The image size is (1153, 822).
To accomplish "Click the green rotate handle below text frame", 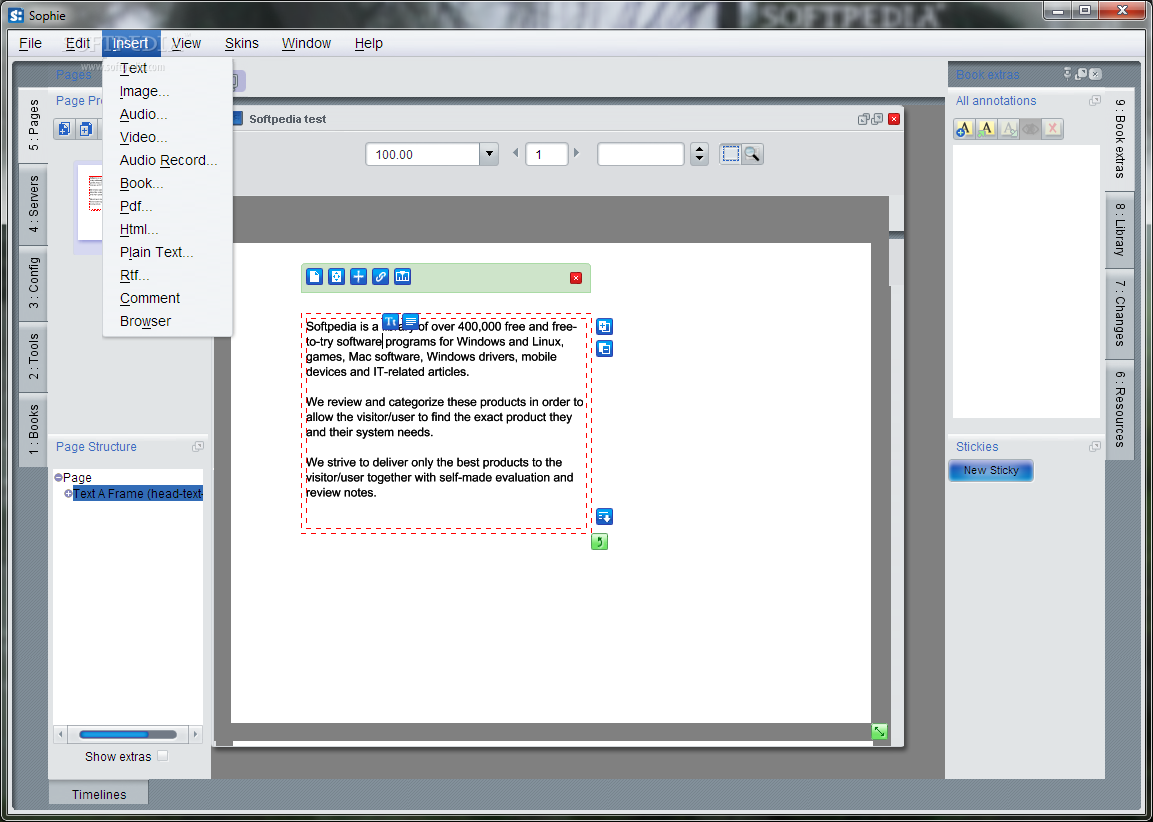I will pyautogui.click(x=599, y=542).
